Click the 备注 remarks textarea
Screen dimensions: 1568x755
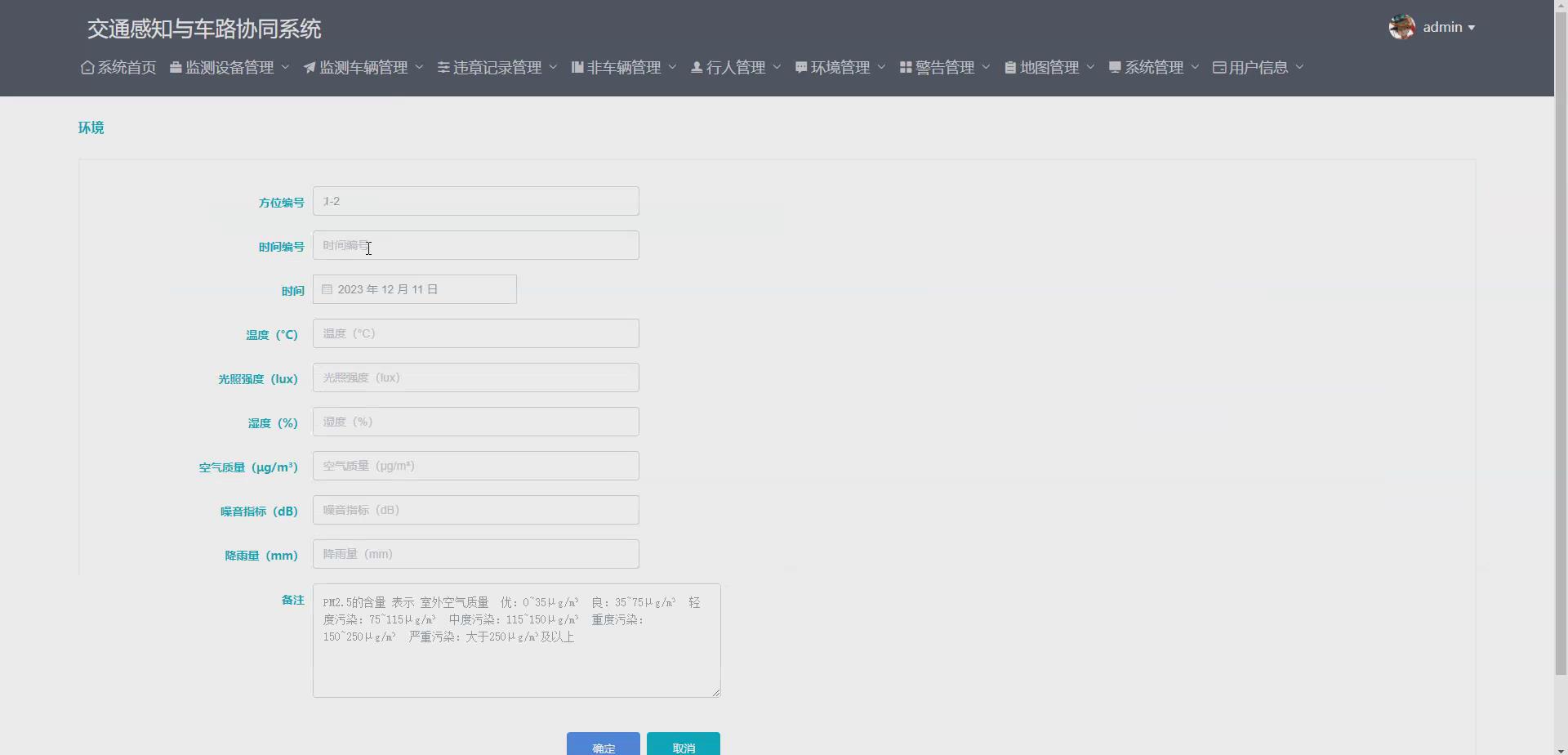[516, 640]
